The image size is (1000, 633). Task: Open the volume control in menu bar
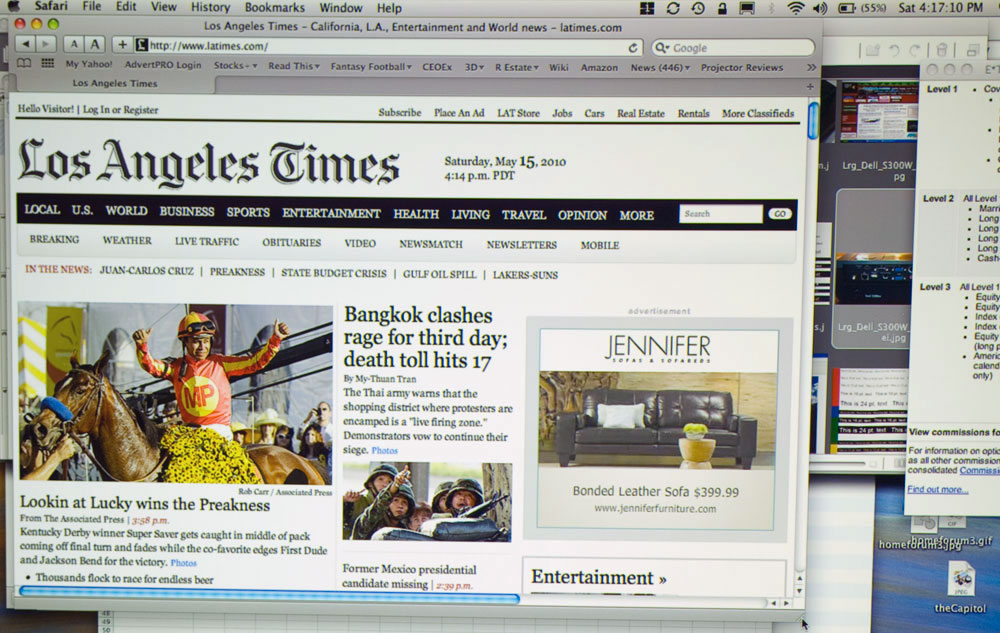coord(820,8)
